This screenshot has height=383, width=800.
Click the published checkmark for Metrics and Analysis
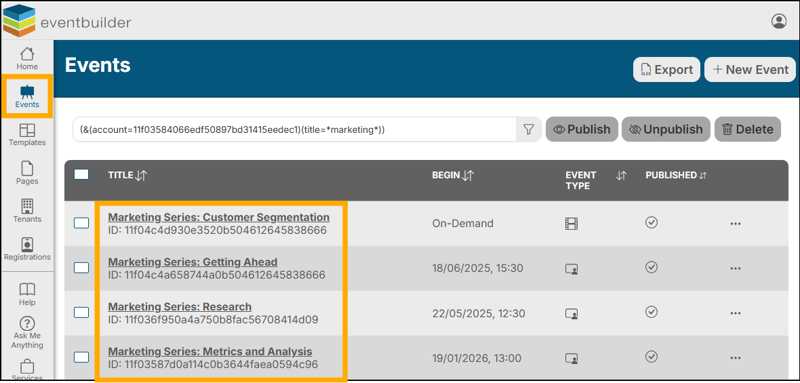click(651, 356)
